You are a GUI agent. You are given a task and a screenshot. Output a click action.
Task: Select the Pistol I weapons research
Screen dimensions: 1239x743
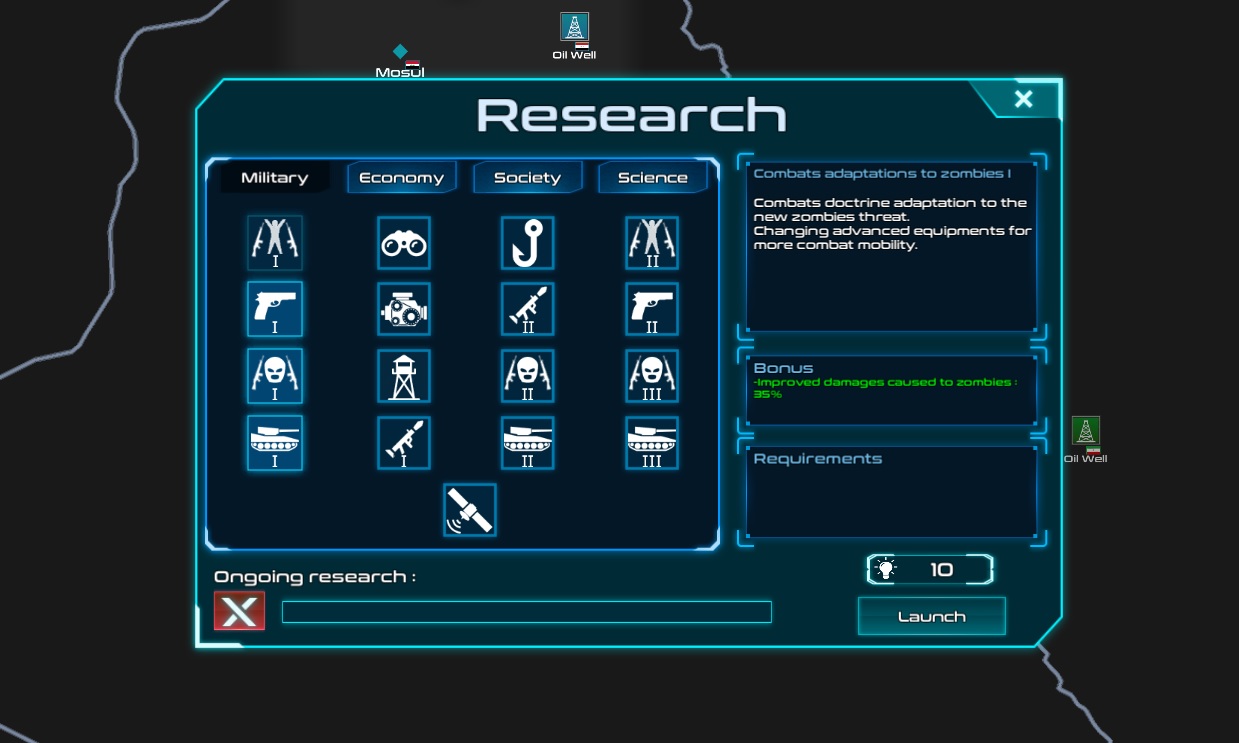275,309
